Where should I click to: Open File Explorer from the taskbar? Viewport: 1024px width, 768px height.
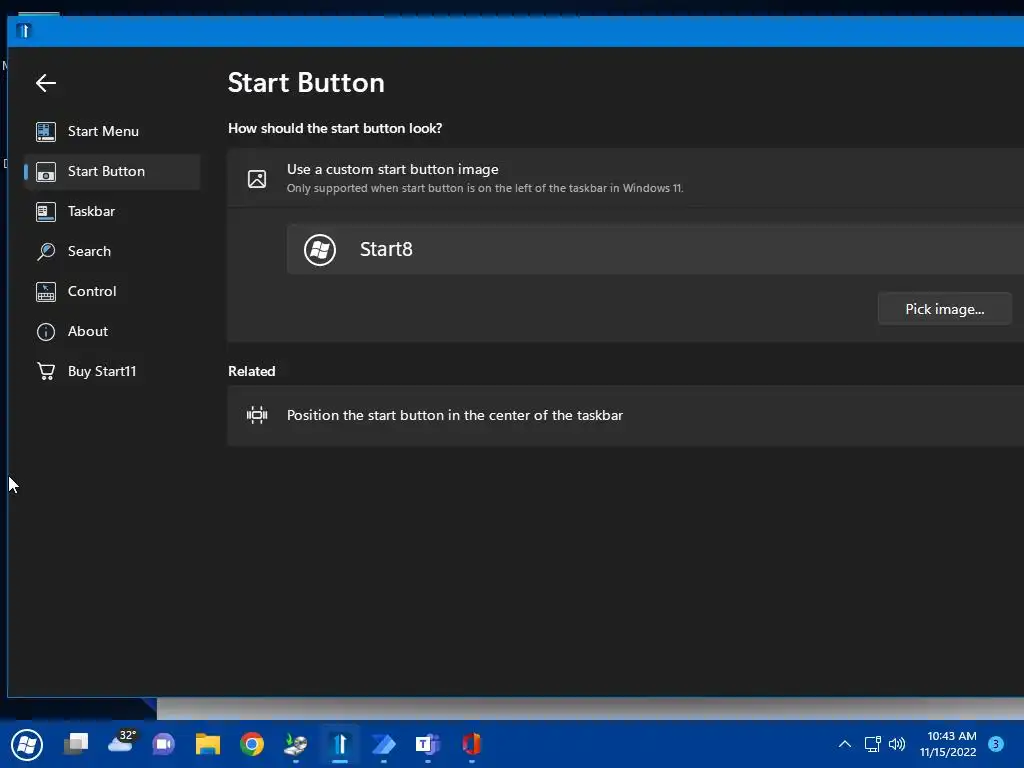(x=208, y=744)
